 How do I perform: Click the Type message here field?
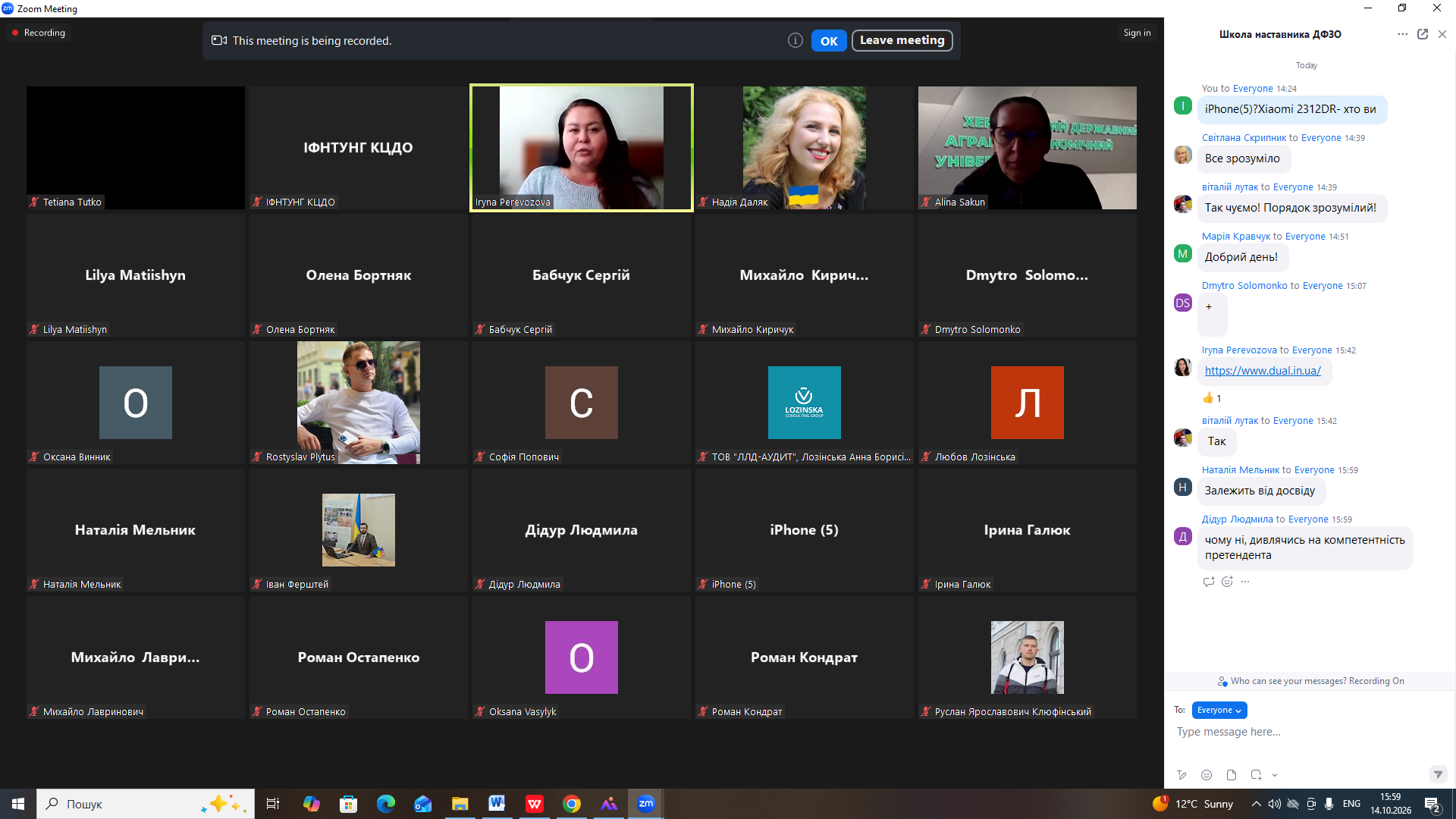[1309, 732]
